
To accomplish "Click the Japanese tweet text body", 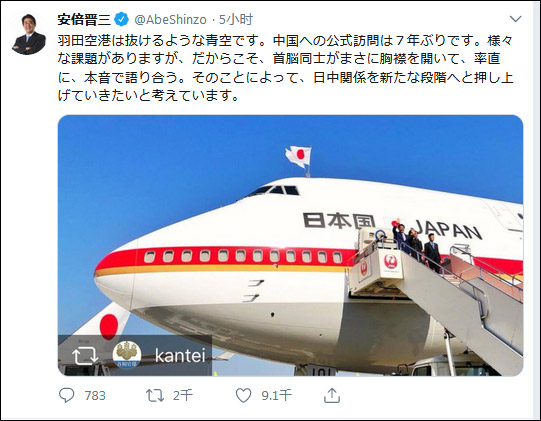I will pyautogui.click(x=286, y=68).
